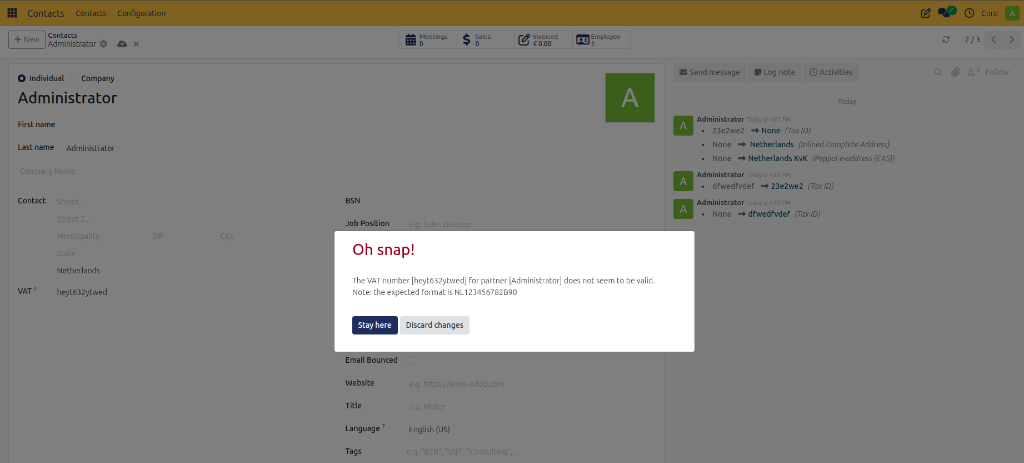Click the gear icon beside Administrator breadcrumb
The height and width of the screenshot is (463, 1024).
(103, 44)
